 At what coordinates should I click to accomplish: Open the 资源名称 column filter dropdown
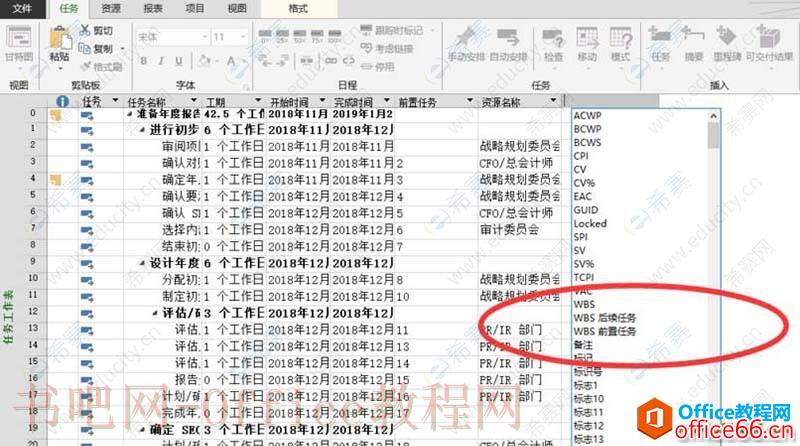(x=553, y=101)
